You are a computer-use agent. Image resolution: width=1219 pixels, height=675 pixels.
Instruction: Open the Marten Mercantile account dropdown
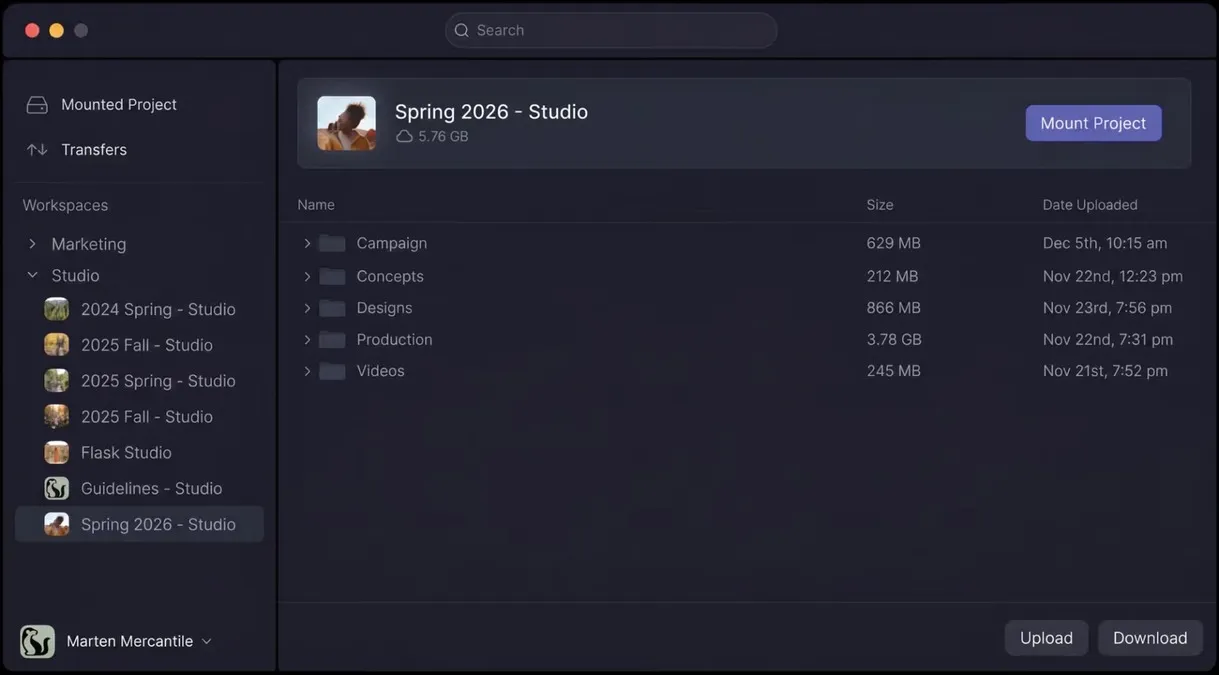coord(206,641)
